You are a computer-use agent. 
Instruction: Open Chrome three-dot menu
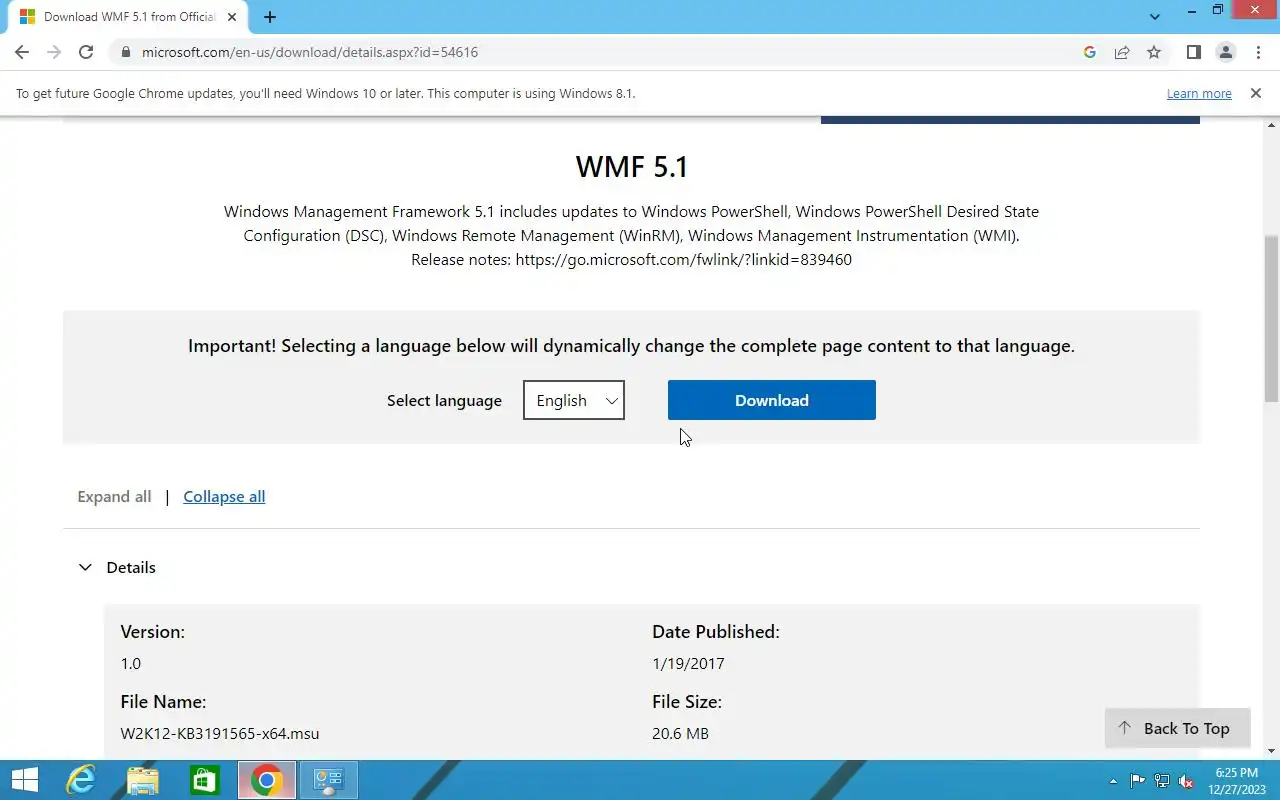1257,52
